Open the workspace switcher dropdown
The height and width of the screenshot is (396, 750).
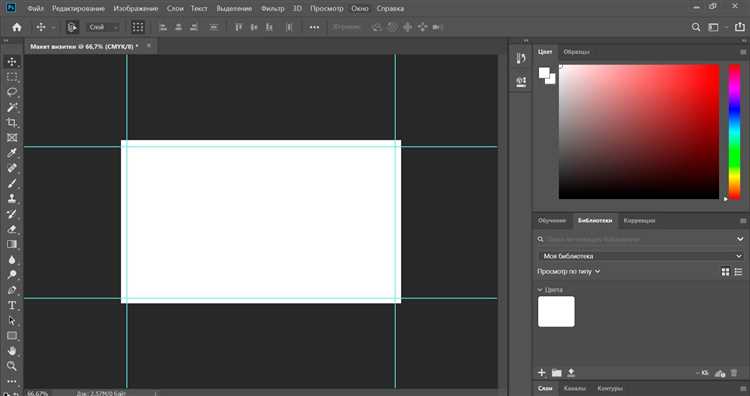tap(716, 27)
